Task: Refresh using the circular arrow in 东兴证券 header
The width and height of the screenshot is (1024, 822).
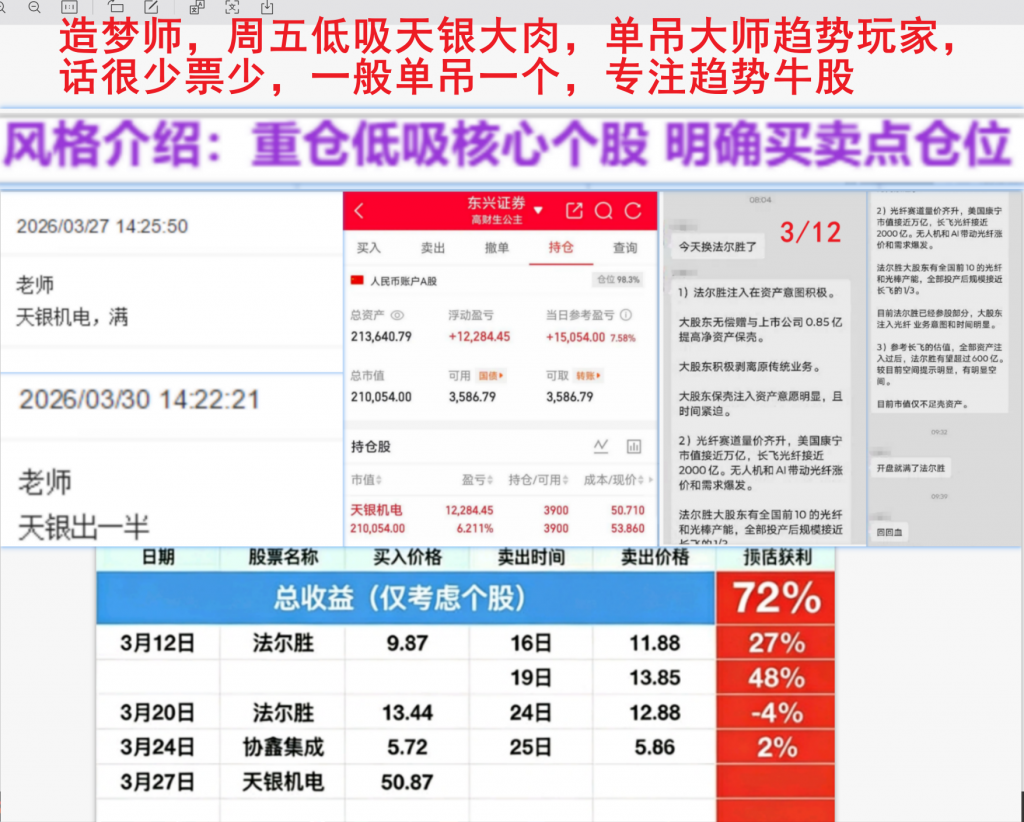Action: (633, 210)
